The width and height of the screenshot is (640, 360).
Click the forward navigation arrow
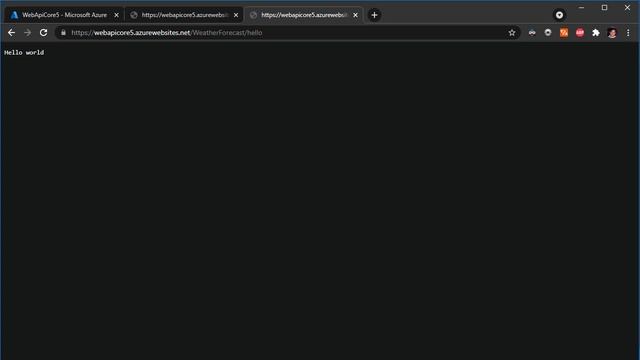click(x=27, y=33)
